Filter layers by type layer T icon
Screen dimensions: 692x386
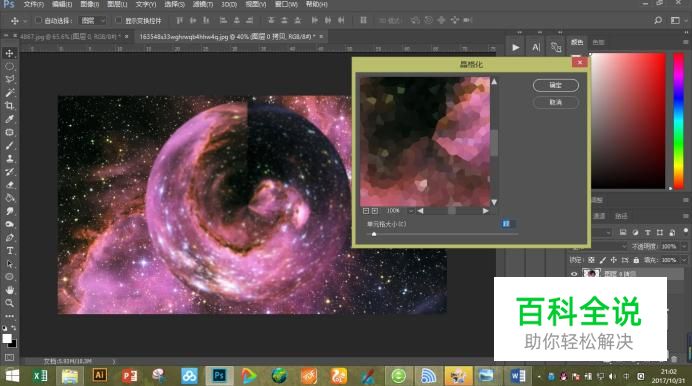[x=647, y=232]
